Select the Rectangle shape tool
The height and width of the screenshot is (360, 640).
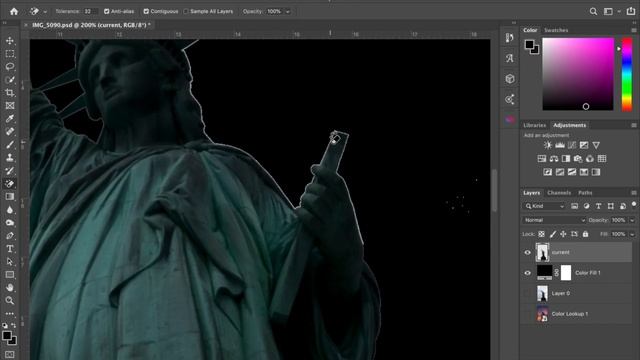pos(10,275)
